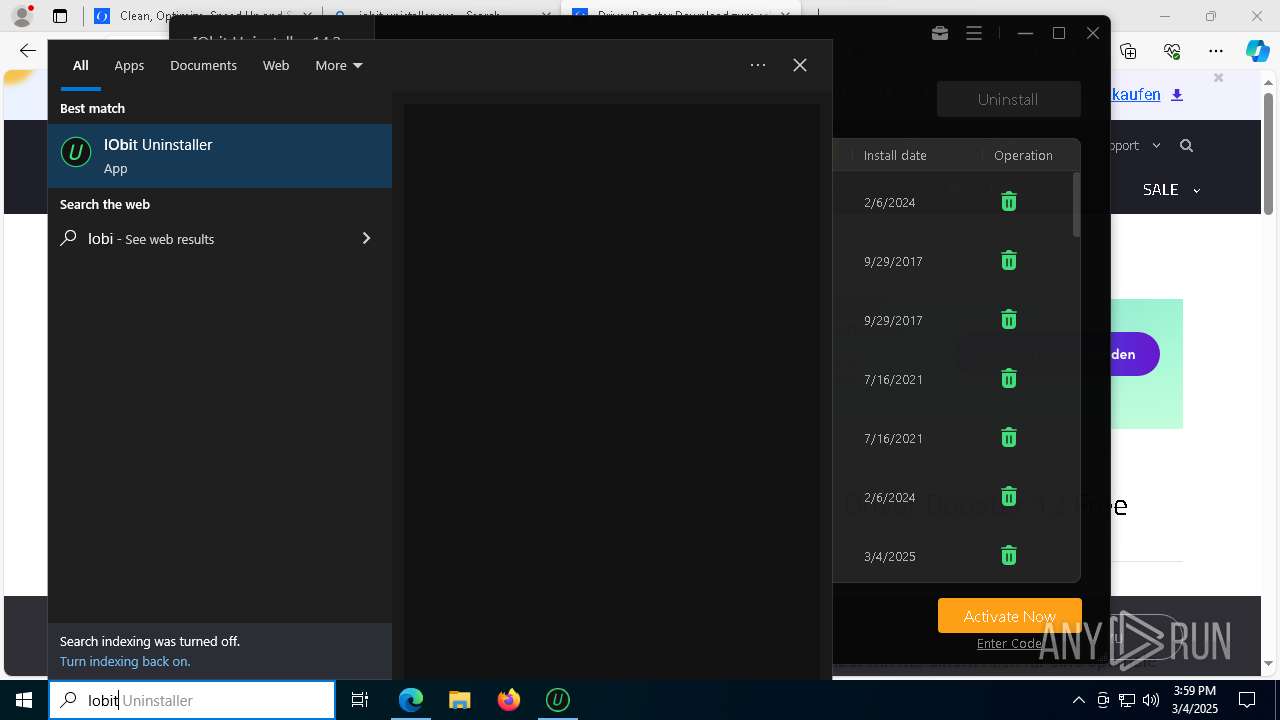Expand the More search filter dropdown
Viewport: 1280px width, 720px height.
339,65
